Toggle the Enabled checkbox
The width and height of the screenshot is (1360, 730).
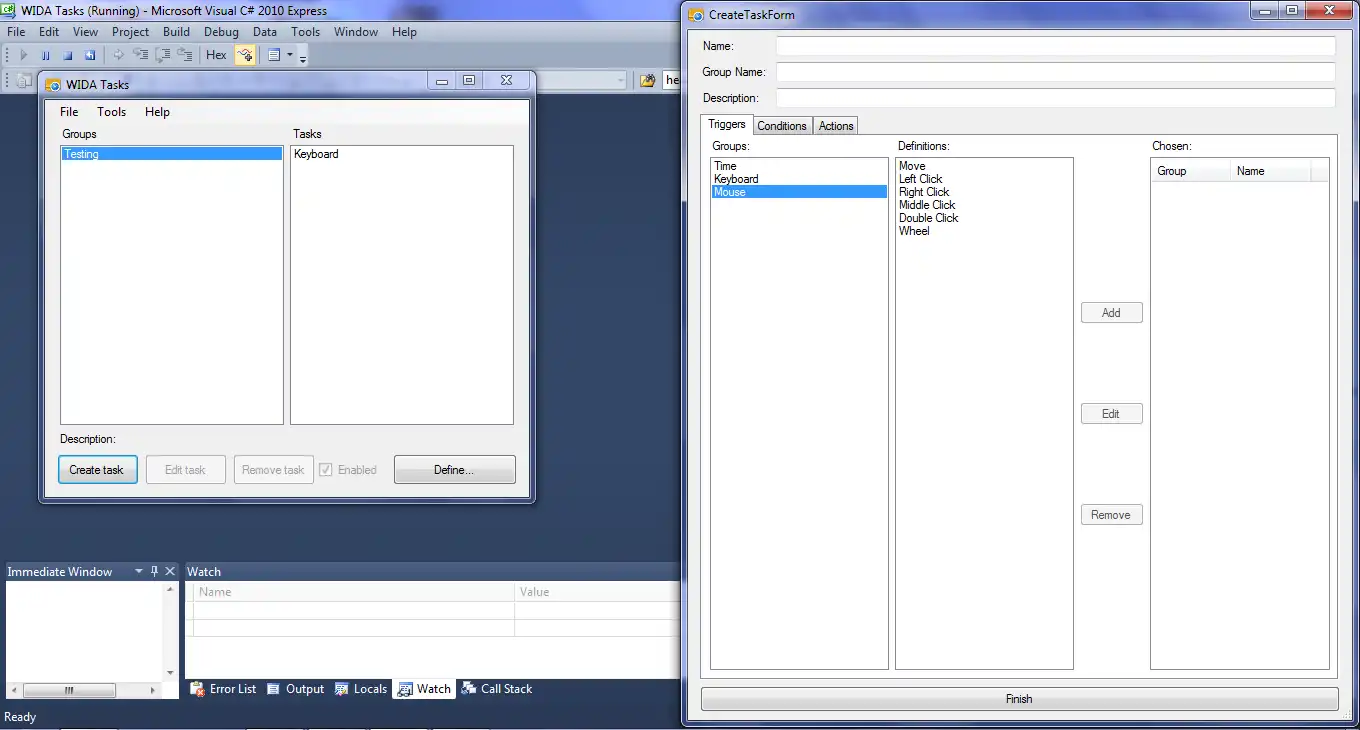click(x=326, y=470)
